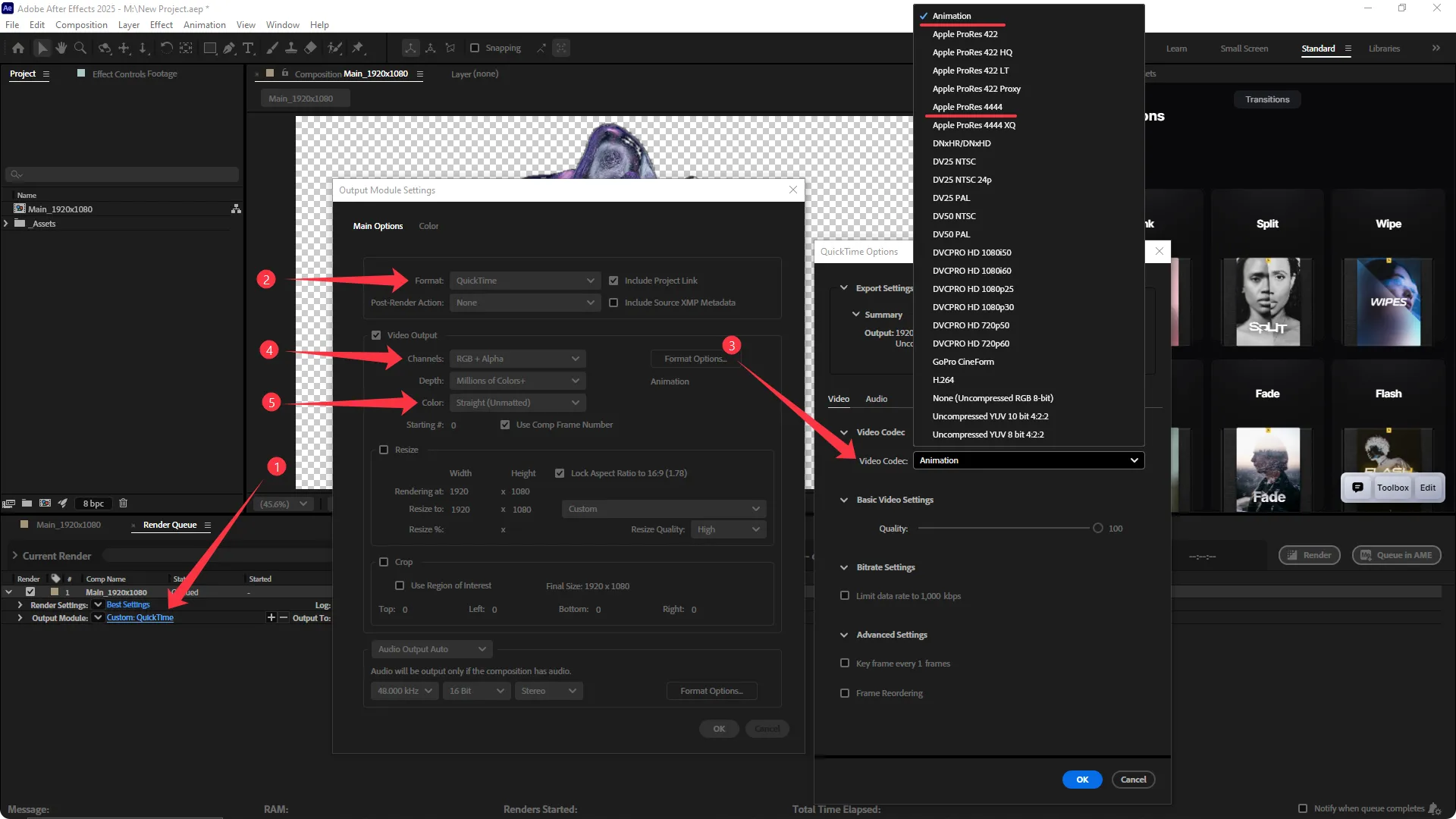Choose Apple ProRes 4444 from the codec list
The width and height of the screenshot is (1456, 819).
967,107
